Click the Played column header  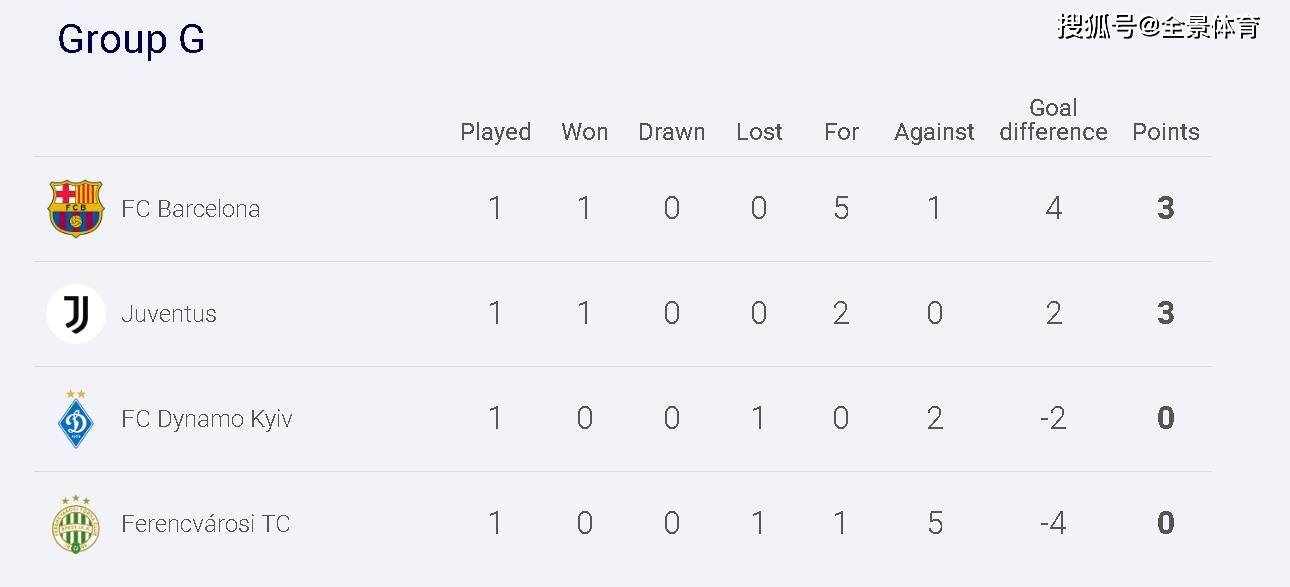click(495, 132)
